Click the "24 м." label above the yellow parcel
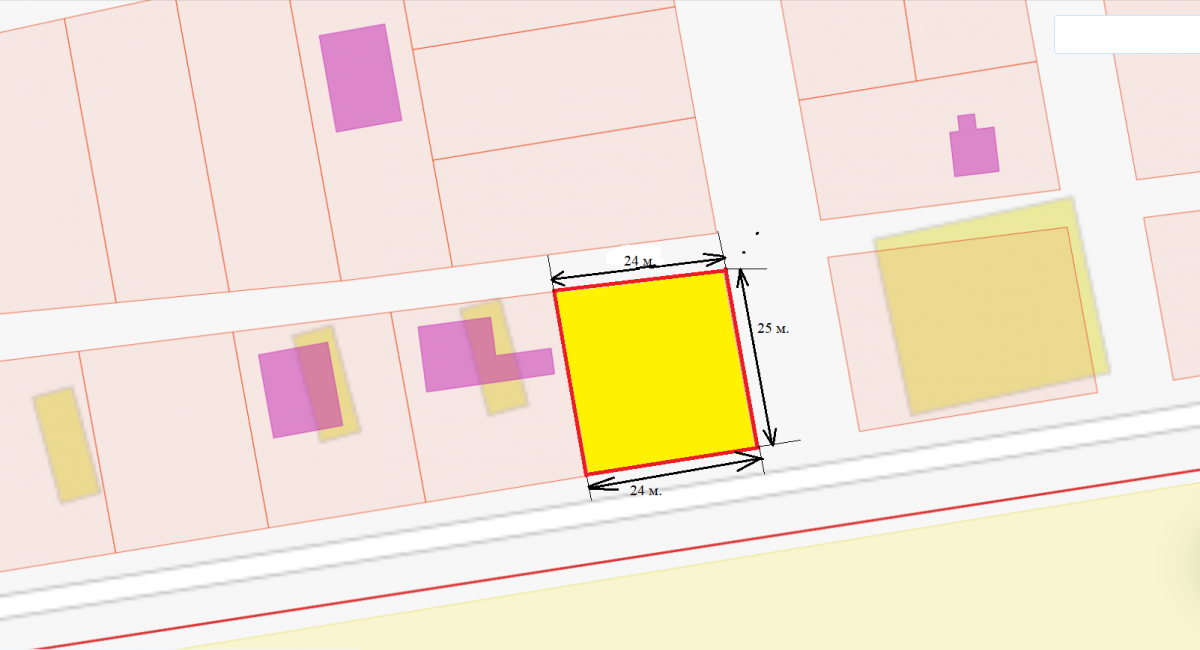This screenshot has width=1200, height=650. [639, 261]
